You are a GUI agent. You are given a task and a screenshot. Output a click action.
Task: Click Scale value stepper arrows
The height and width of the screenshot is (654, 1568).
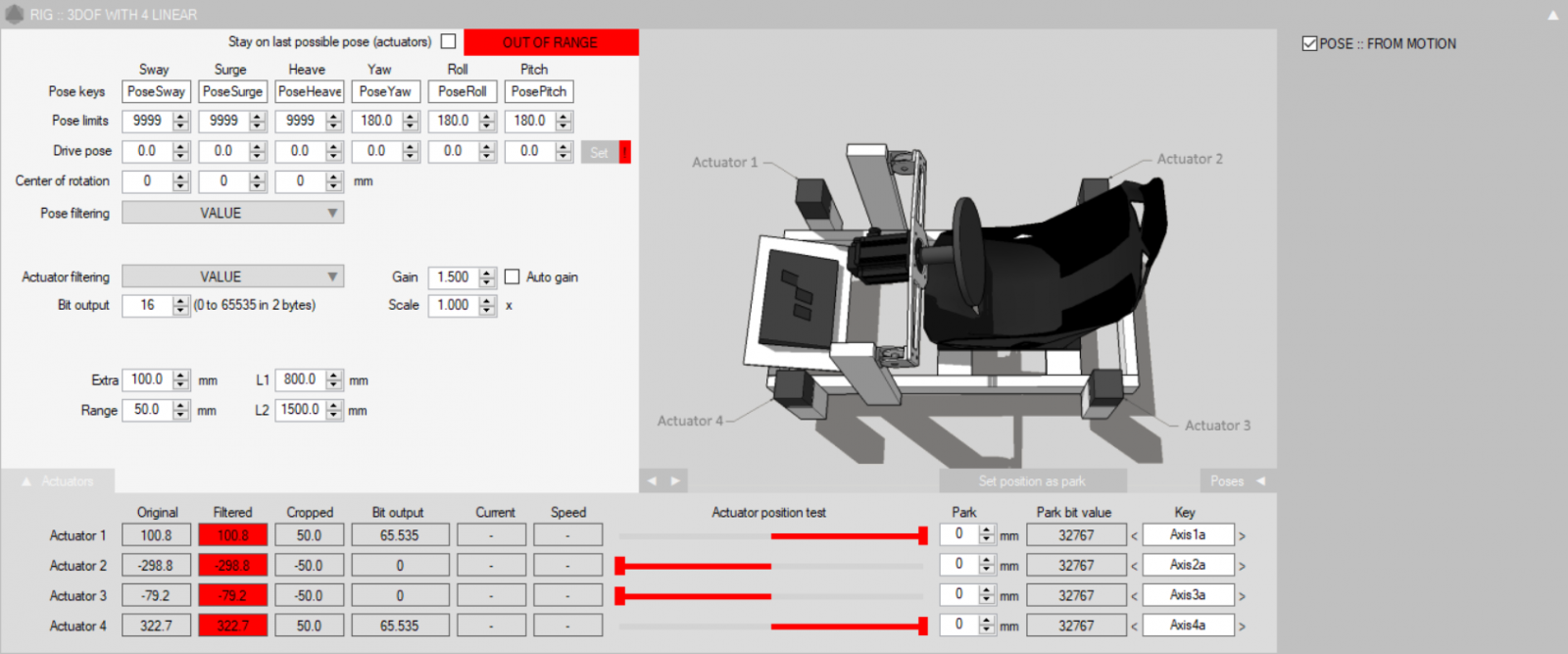point(486,305)
